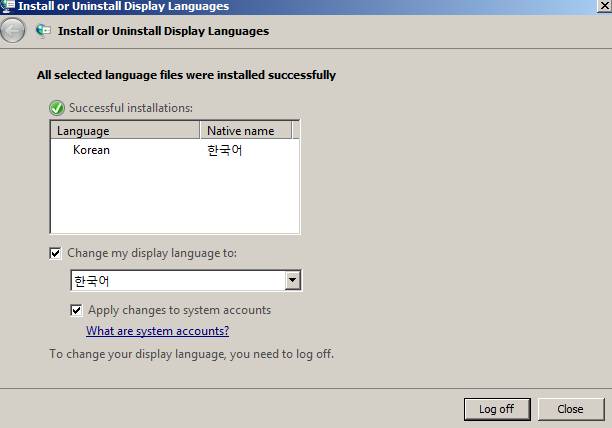Viewport: 612px width, 428px height.
Task: Open What are system accounts? link
Action: click(x=157, y=331)
